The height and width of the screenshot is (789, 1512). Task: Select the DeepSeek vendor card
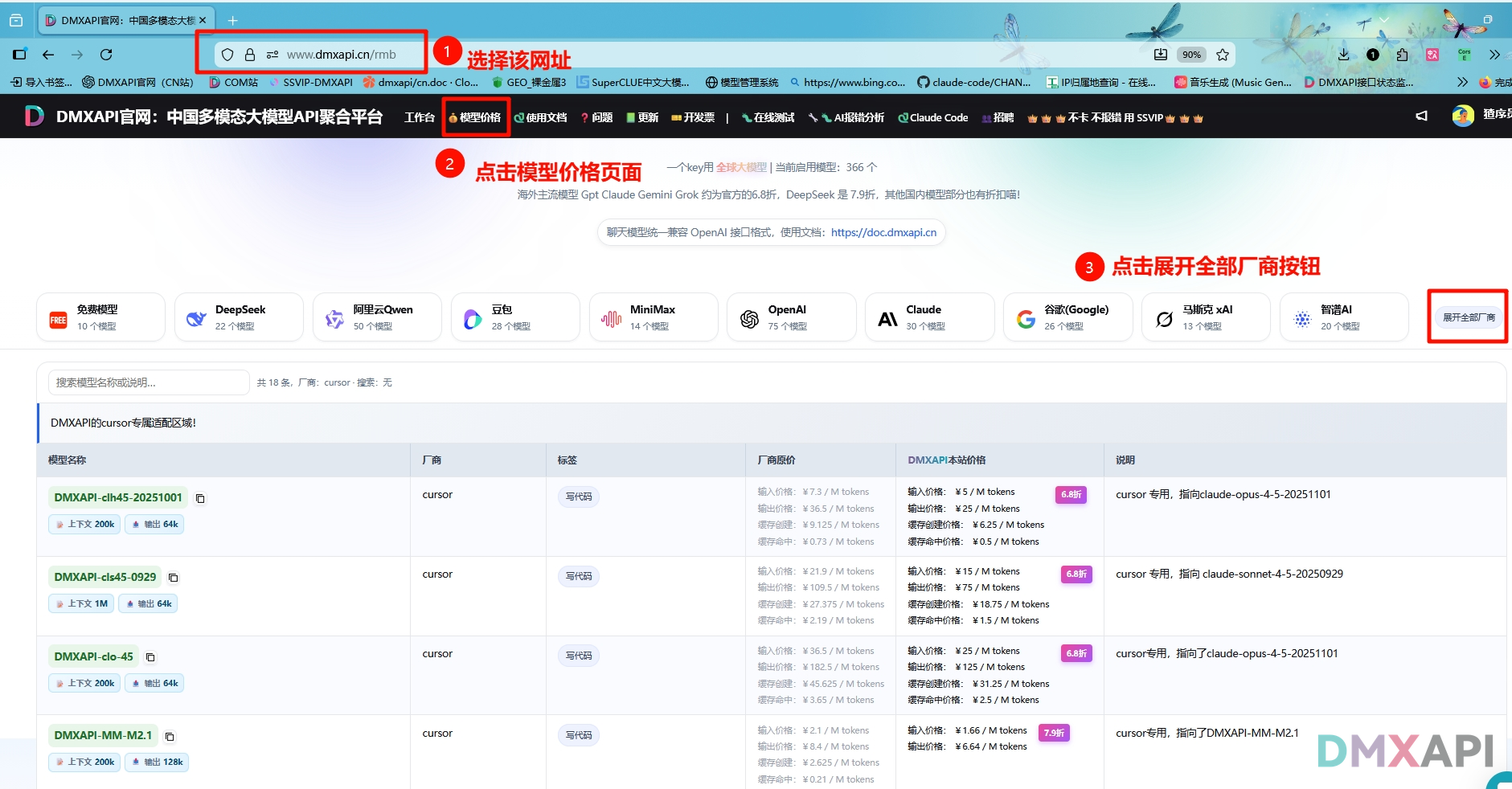pyautogui.click(x=239, y=317)
